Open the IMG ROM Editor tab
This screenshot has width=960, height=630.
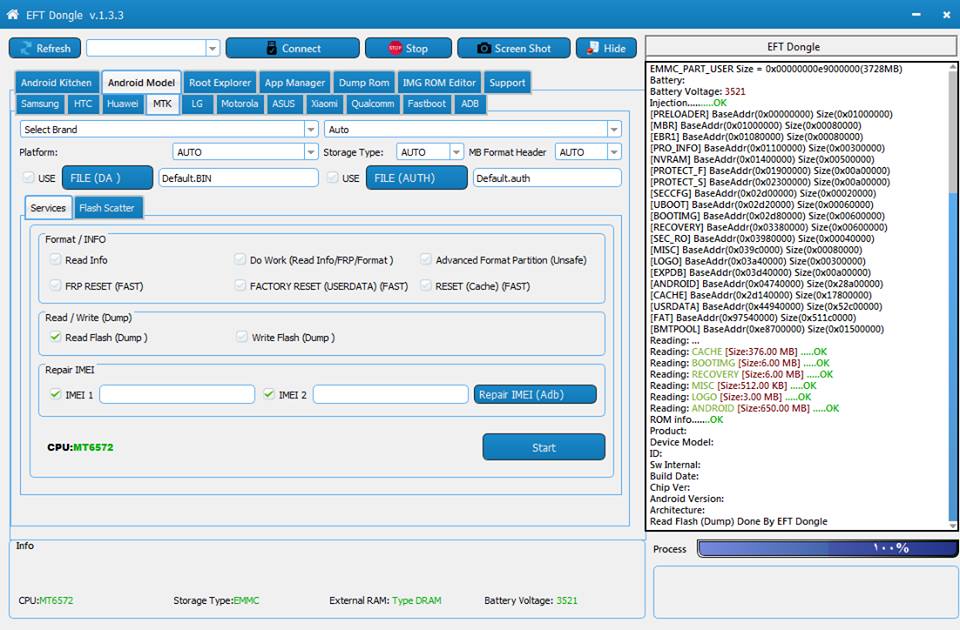439,83
